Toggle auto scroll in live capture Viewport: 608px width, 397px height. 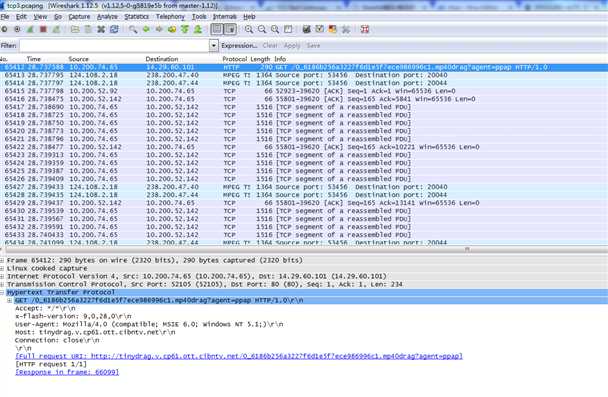[230, 29]
